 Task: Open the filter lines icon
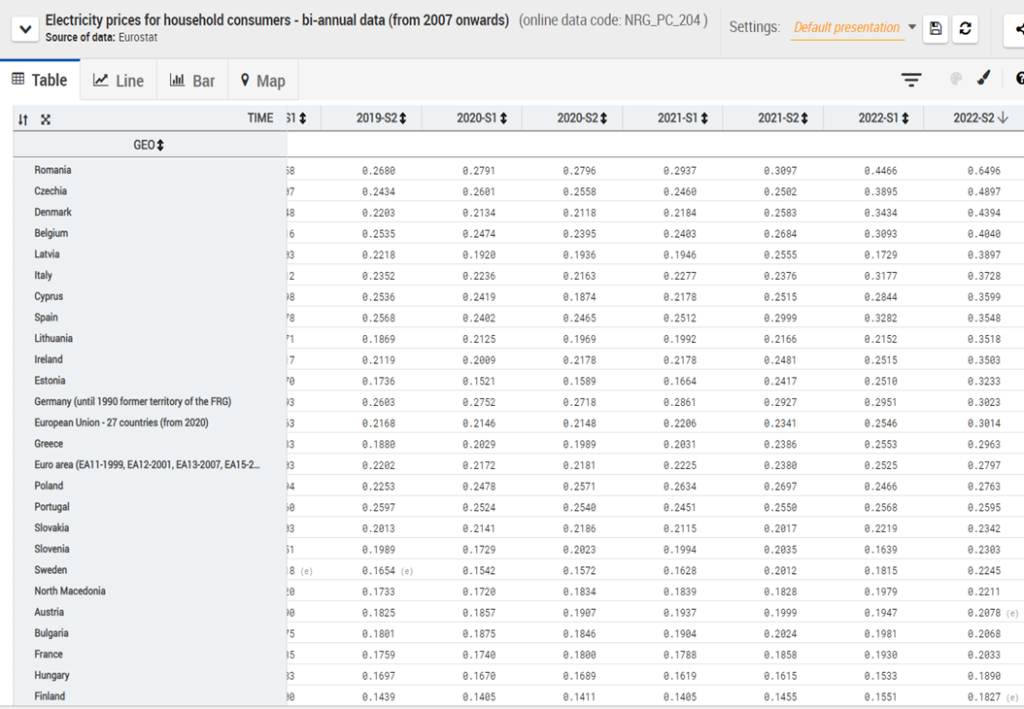[x=910, y=80]
